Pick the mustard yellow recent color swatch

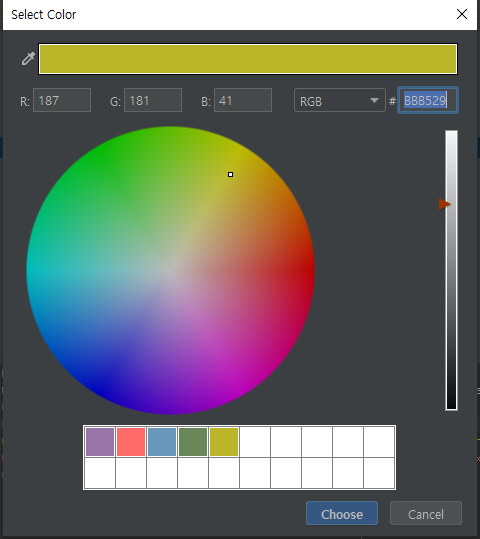pos(224,442)
